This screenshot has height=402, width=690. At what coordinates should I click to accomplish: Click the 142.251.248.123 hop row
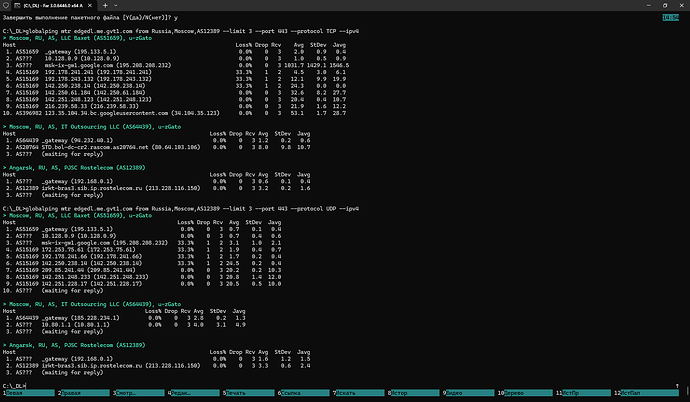(174, 99)
